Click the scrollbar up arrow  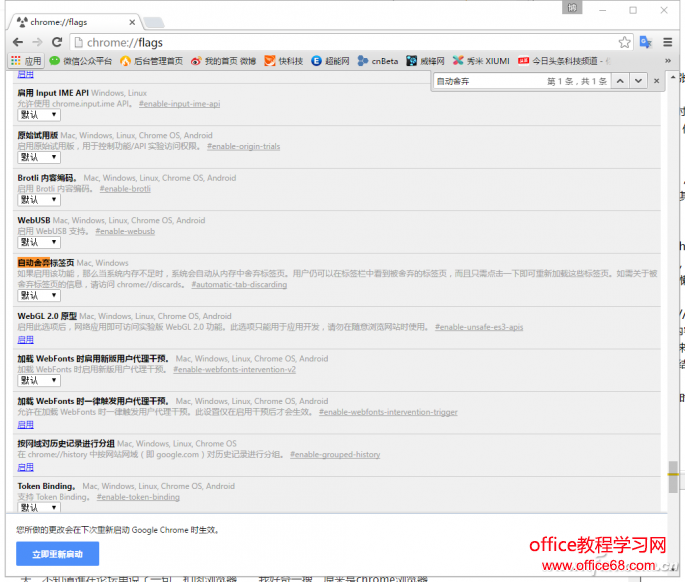click(673, 77)
